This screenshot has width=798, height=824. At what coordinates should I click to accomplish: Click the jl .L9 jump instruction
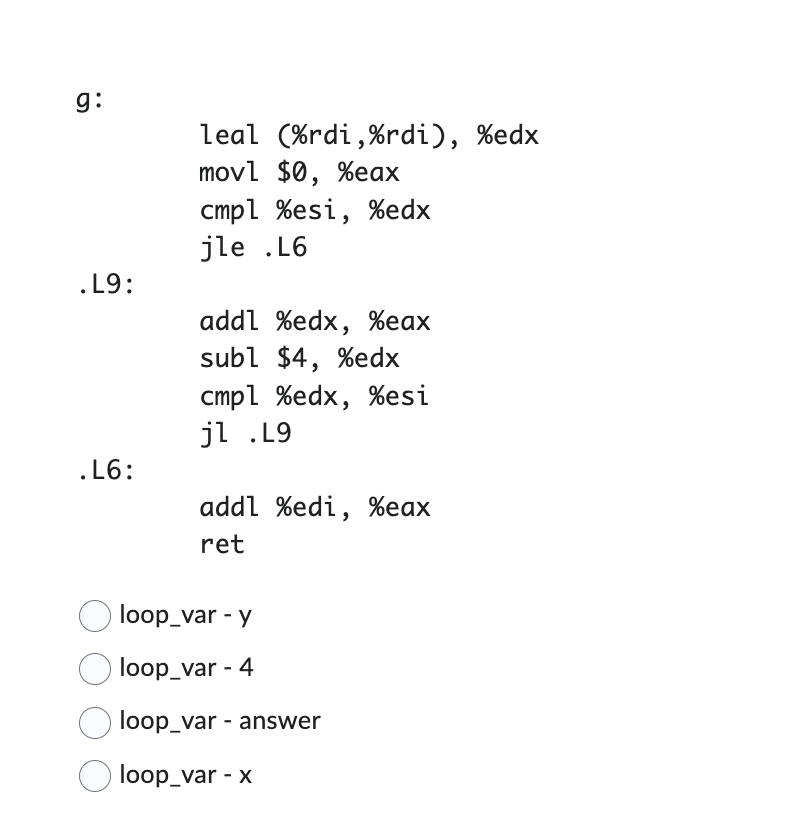pos(245,434)
